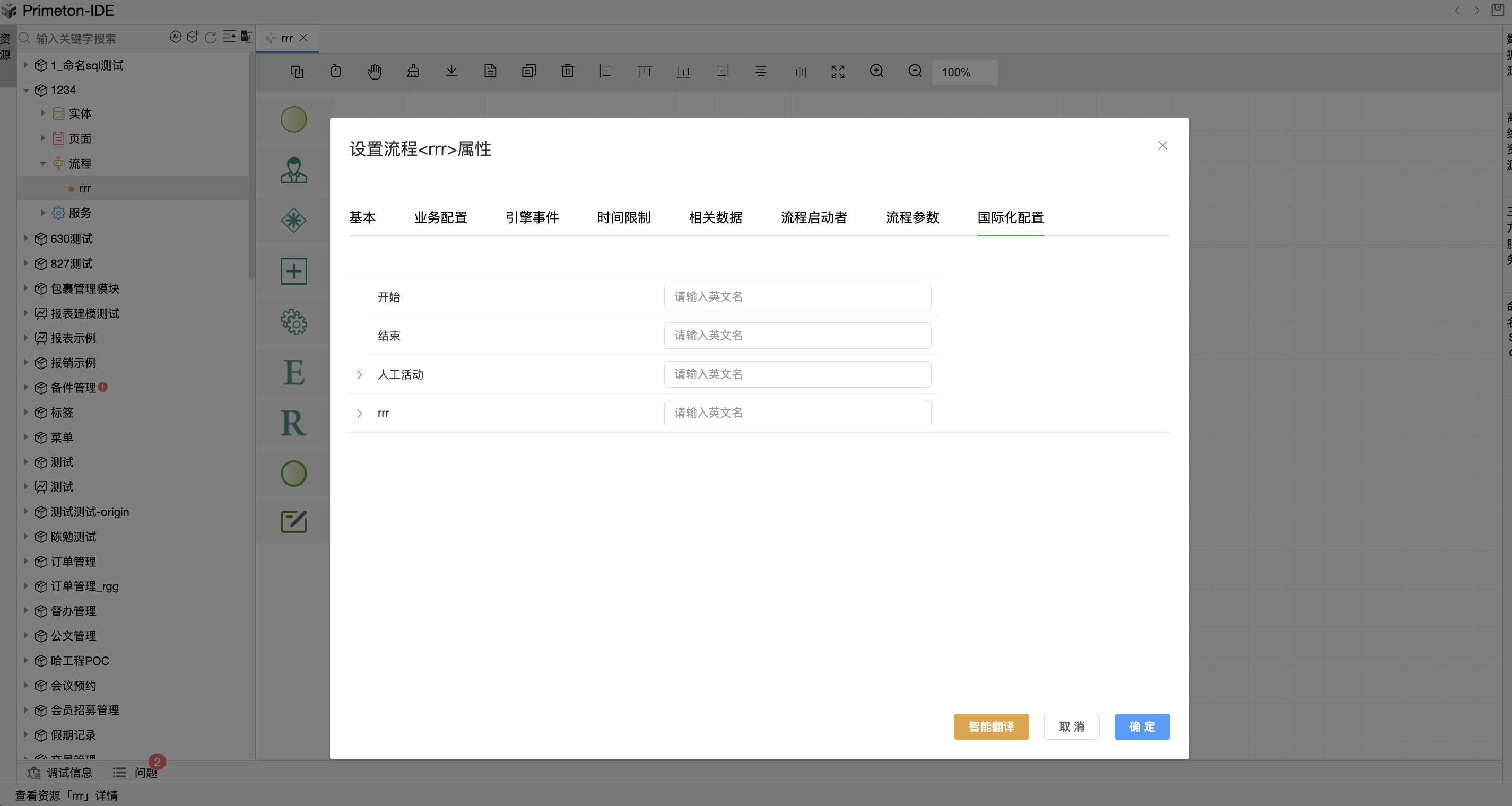This screenshot has height=806, width=1512.
Task: Open the English translation icon in search bar
Action: (247, 37)
